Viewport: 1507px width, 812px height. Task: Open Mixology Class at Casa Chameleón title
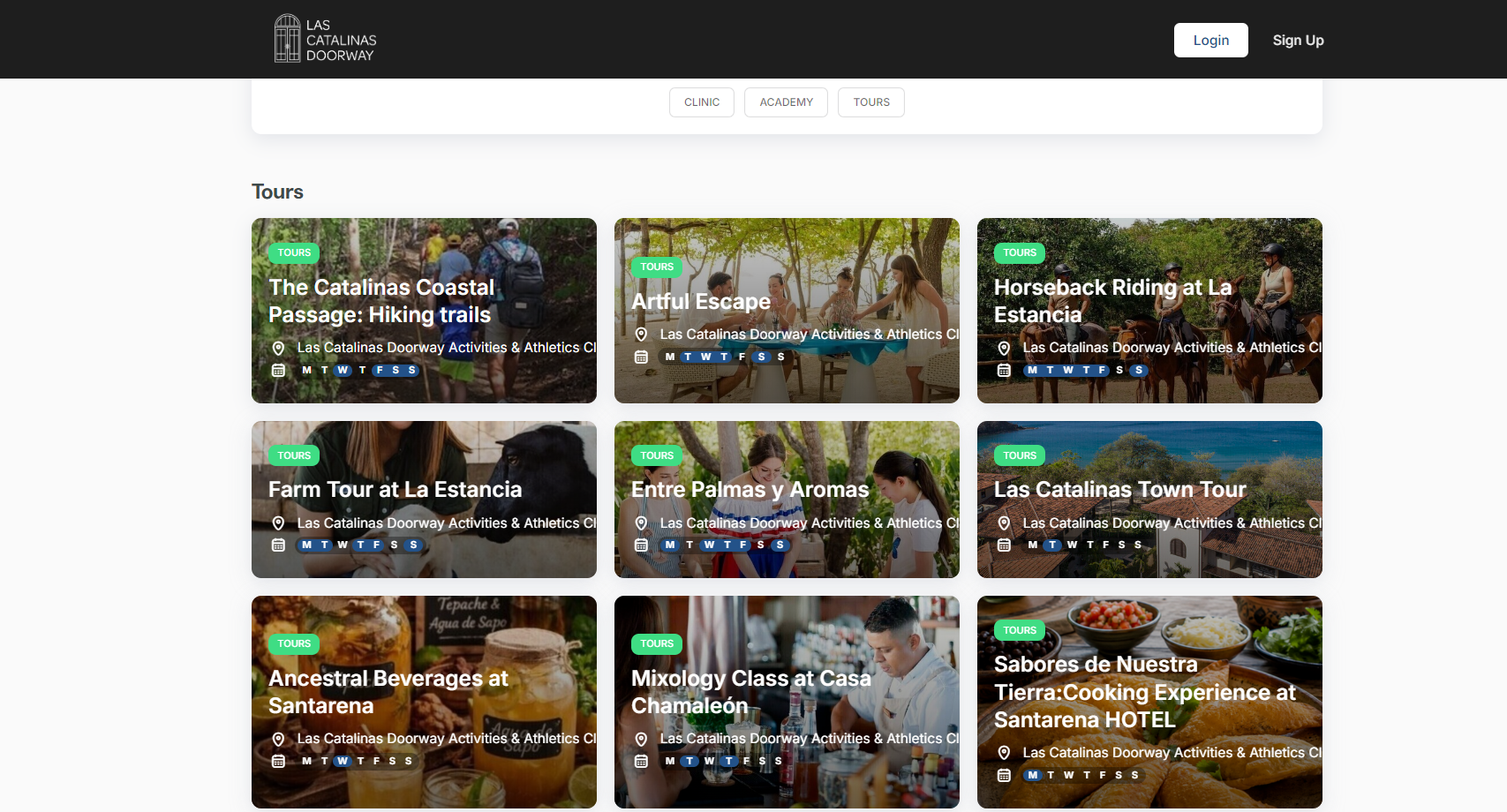751,692
